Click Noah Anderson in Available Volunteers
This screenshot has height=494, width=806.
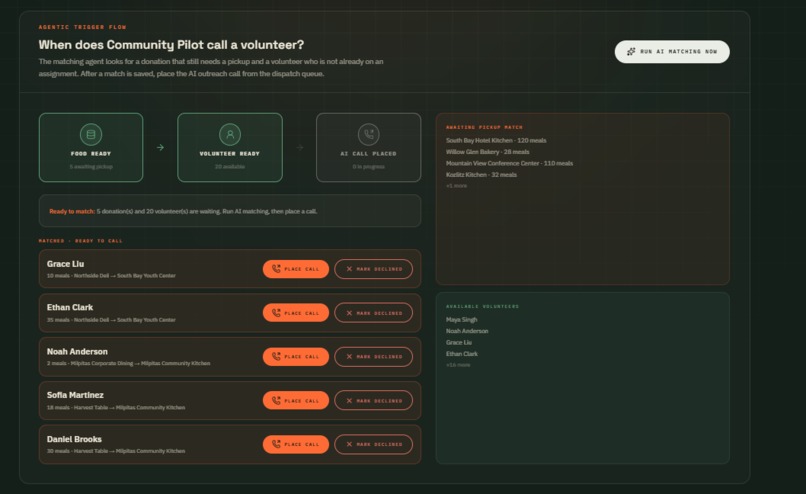pyautogui.click(x=467, y=331)
